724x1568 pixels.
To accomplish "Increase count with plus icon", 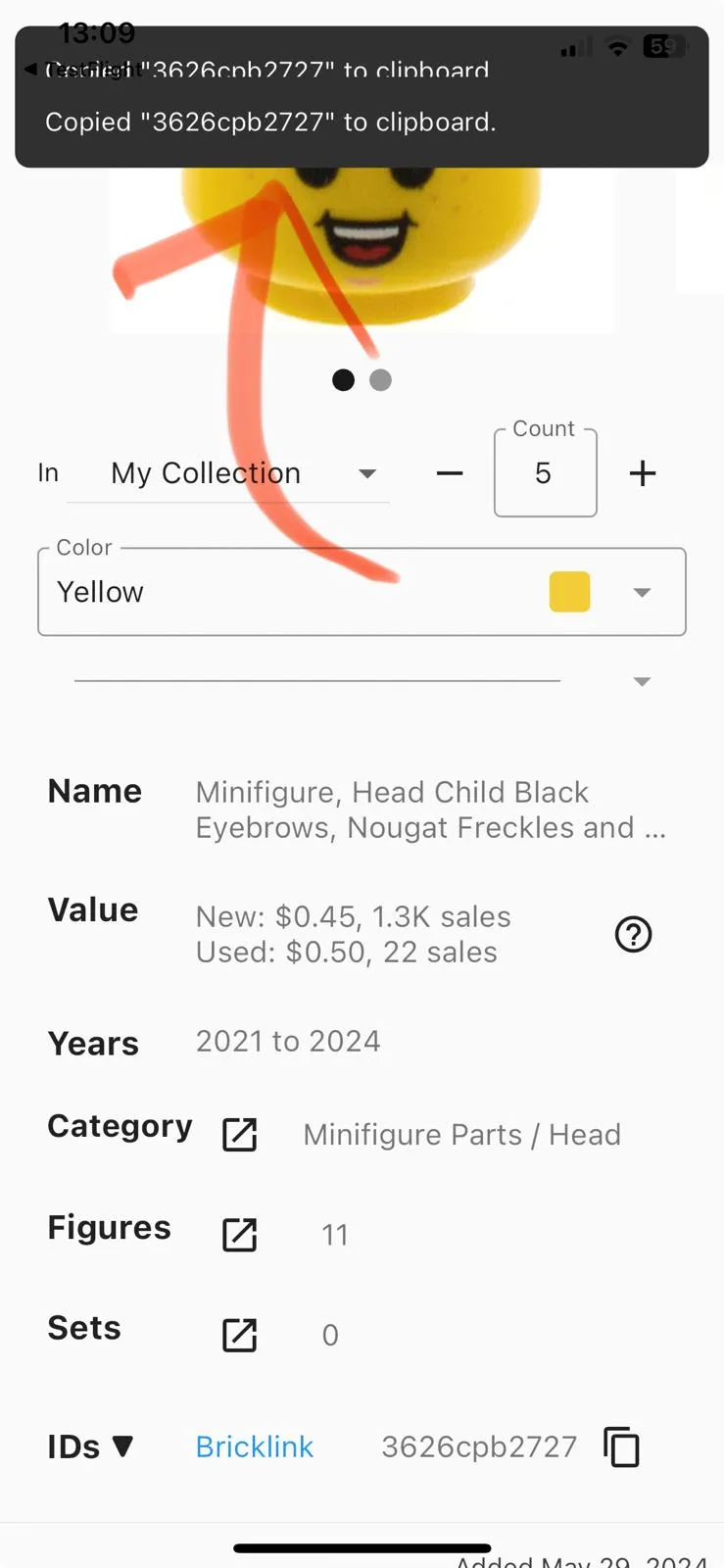I will pyautogui.click(x=643, y=473).
